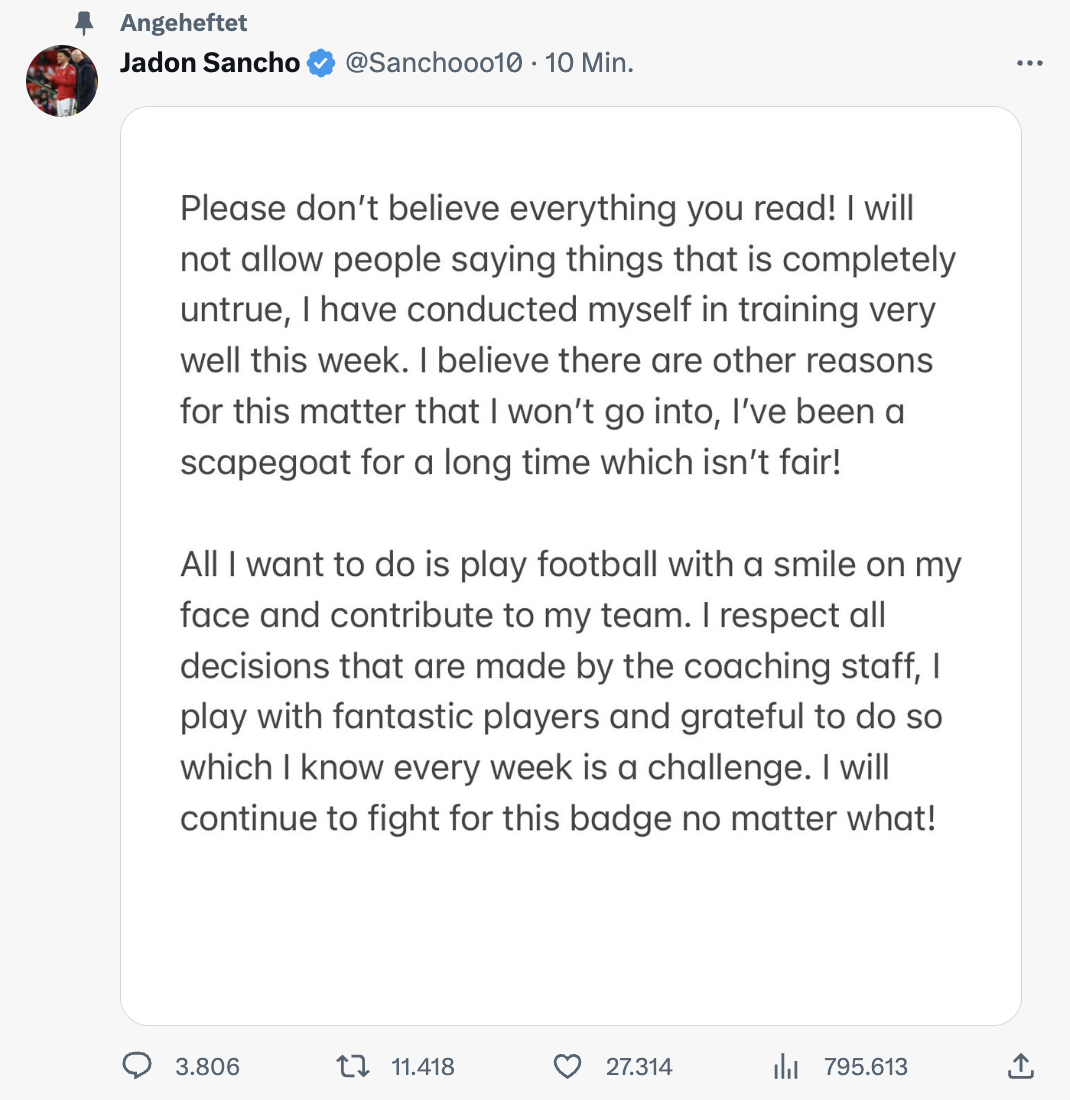
Task: Click the views bar chart icon
Action: pos(787,1067)
